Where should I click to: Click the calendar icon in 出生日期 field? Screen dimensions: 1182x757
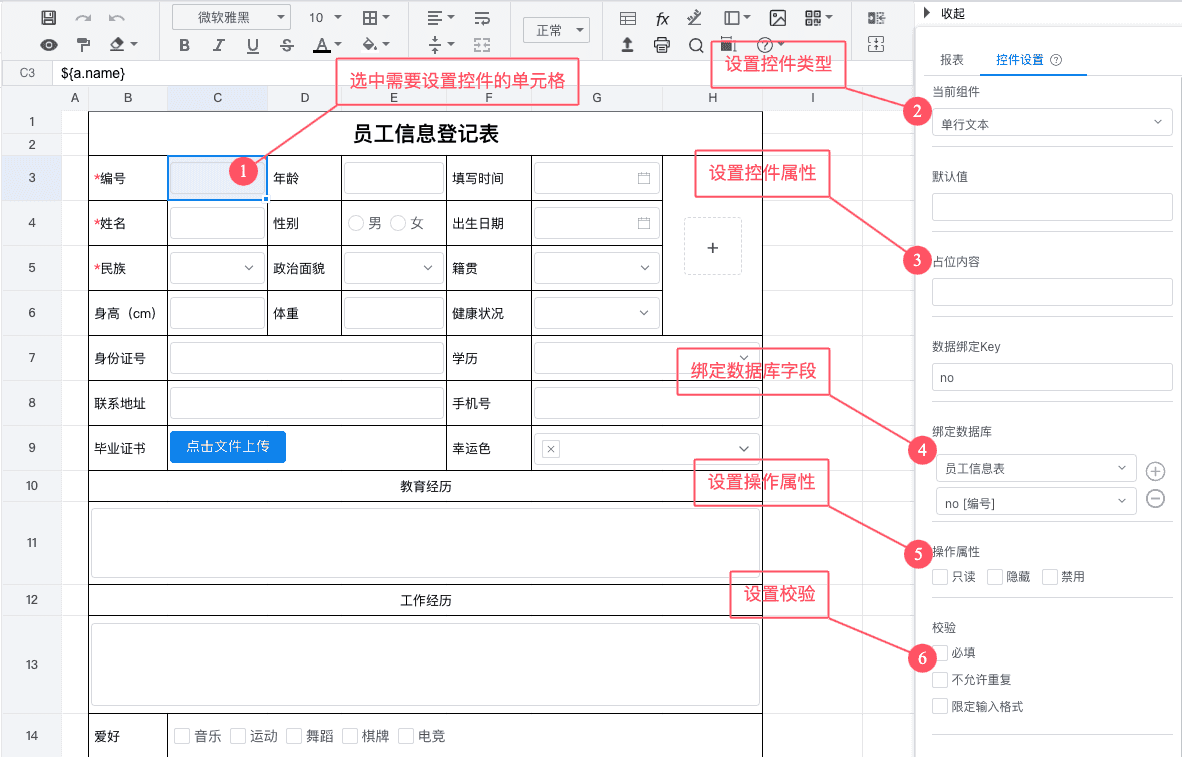coord(644,223)
